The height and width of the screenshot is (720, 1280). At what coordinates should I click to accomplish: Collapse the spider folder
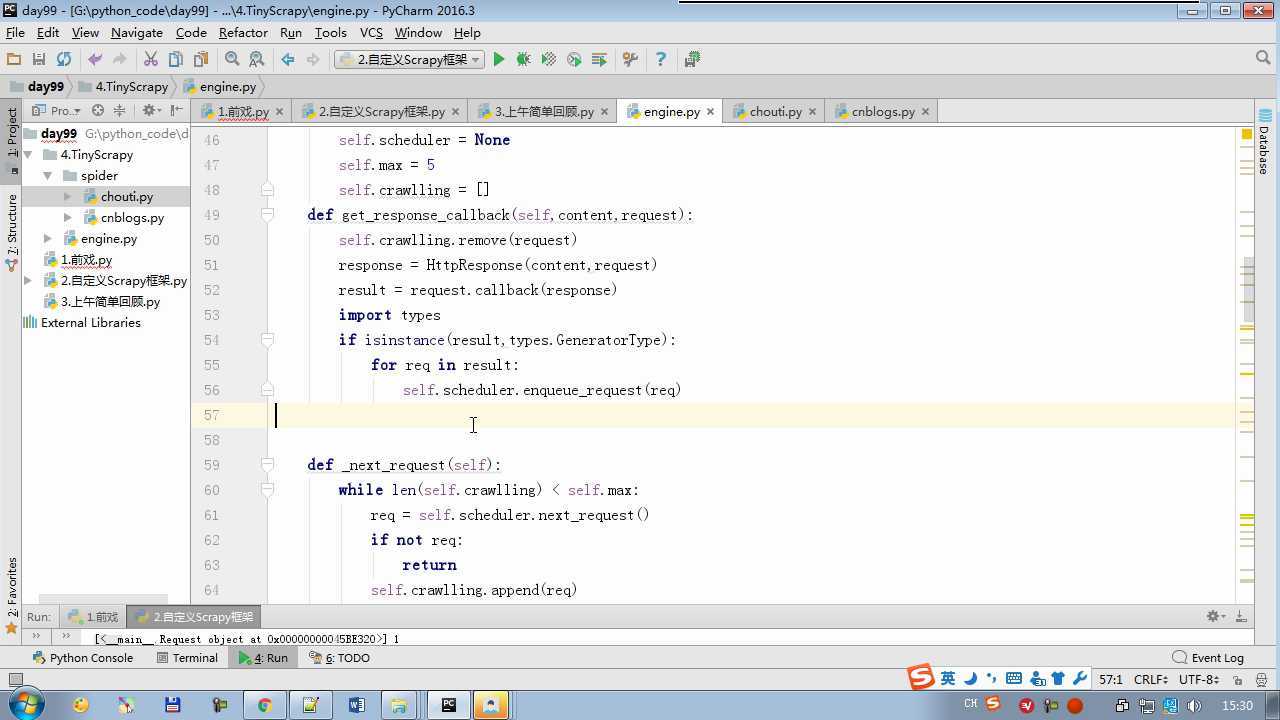click(x=47, y=176)
